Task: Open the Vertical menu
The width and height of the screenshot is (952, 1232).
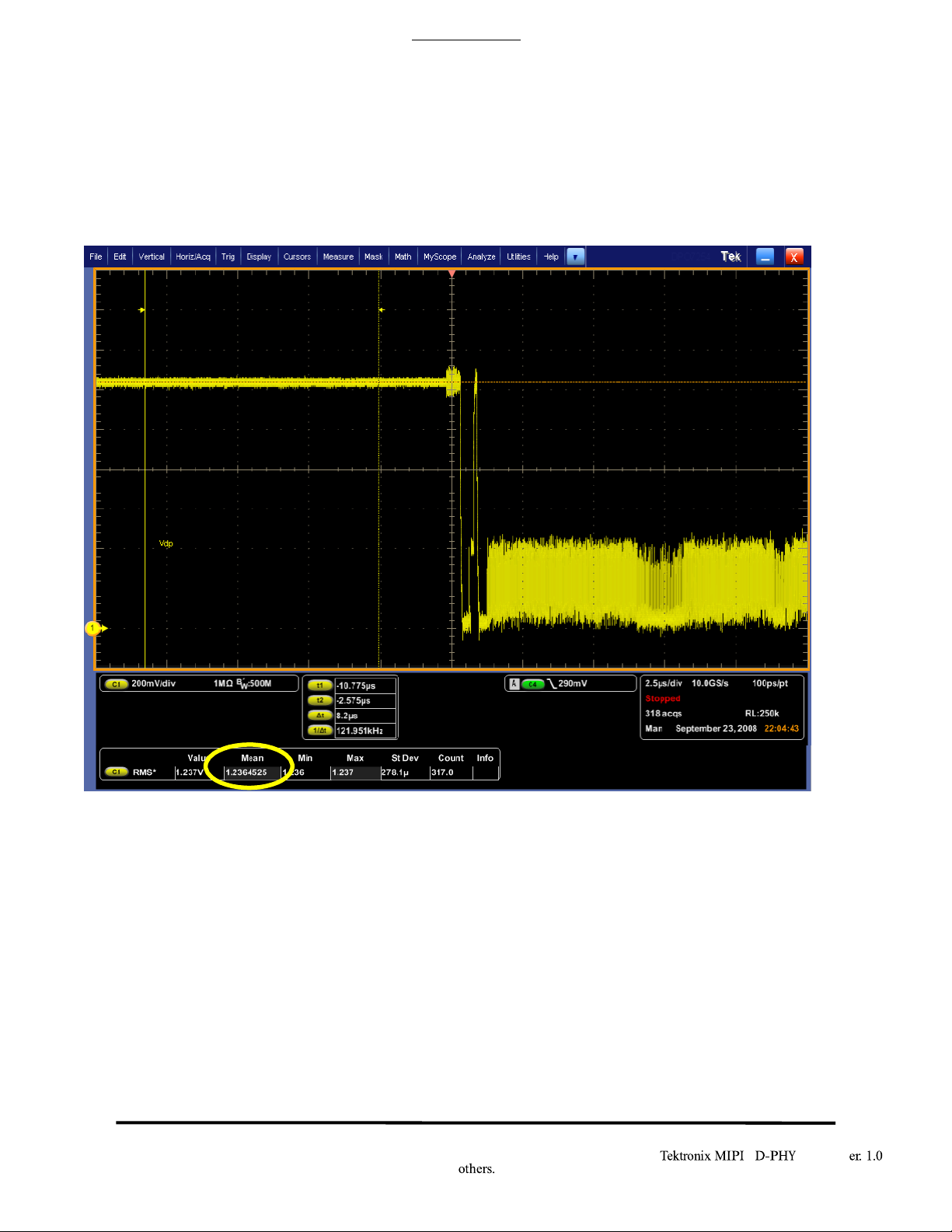Action: tap(152, 257)
